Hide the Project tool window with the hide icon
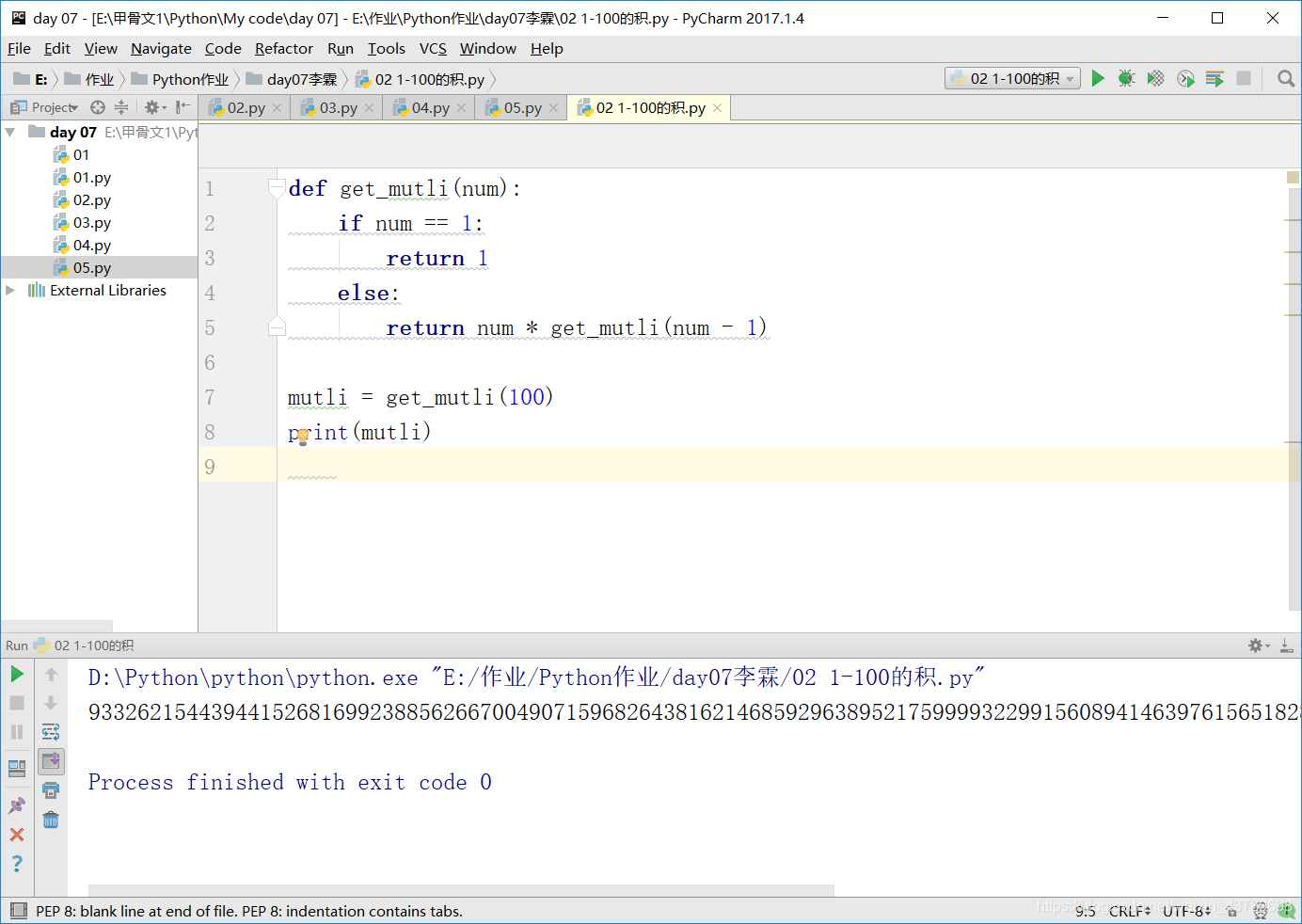 coord(183,107)
